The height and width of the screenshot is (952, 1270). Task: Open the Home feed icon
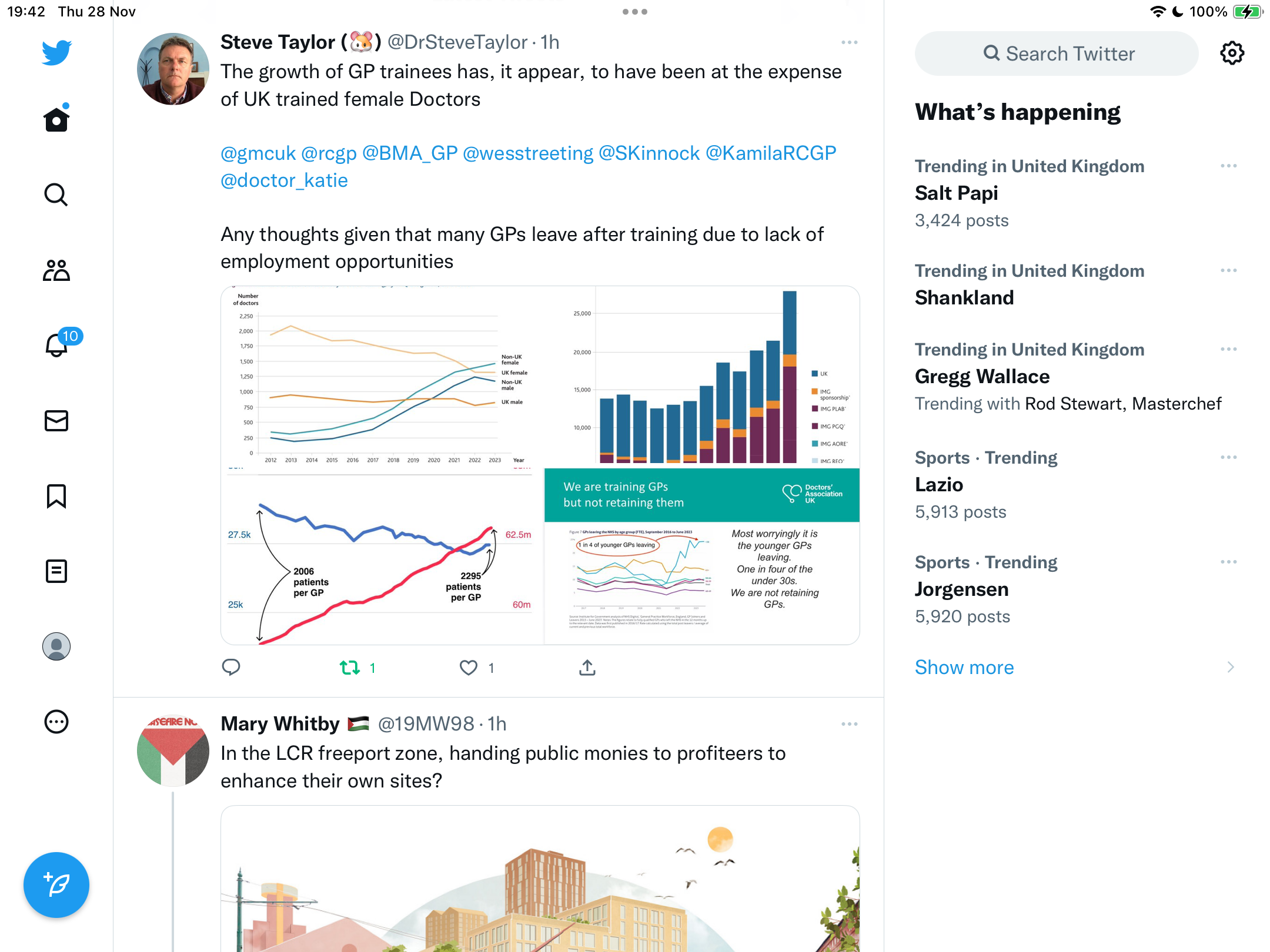(x=56, y=119)
